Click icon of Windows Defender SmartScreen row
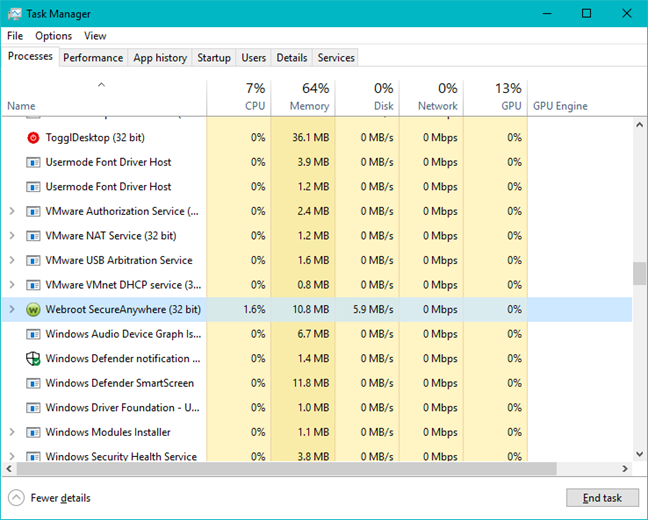The width and height of the screenshot is (648, 520). (x=33, y=383)
